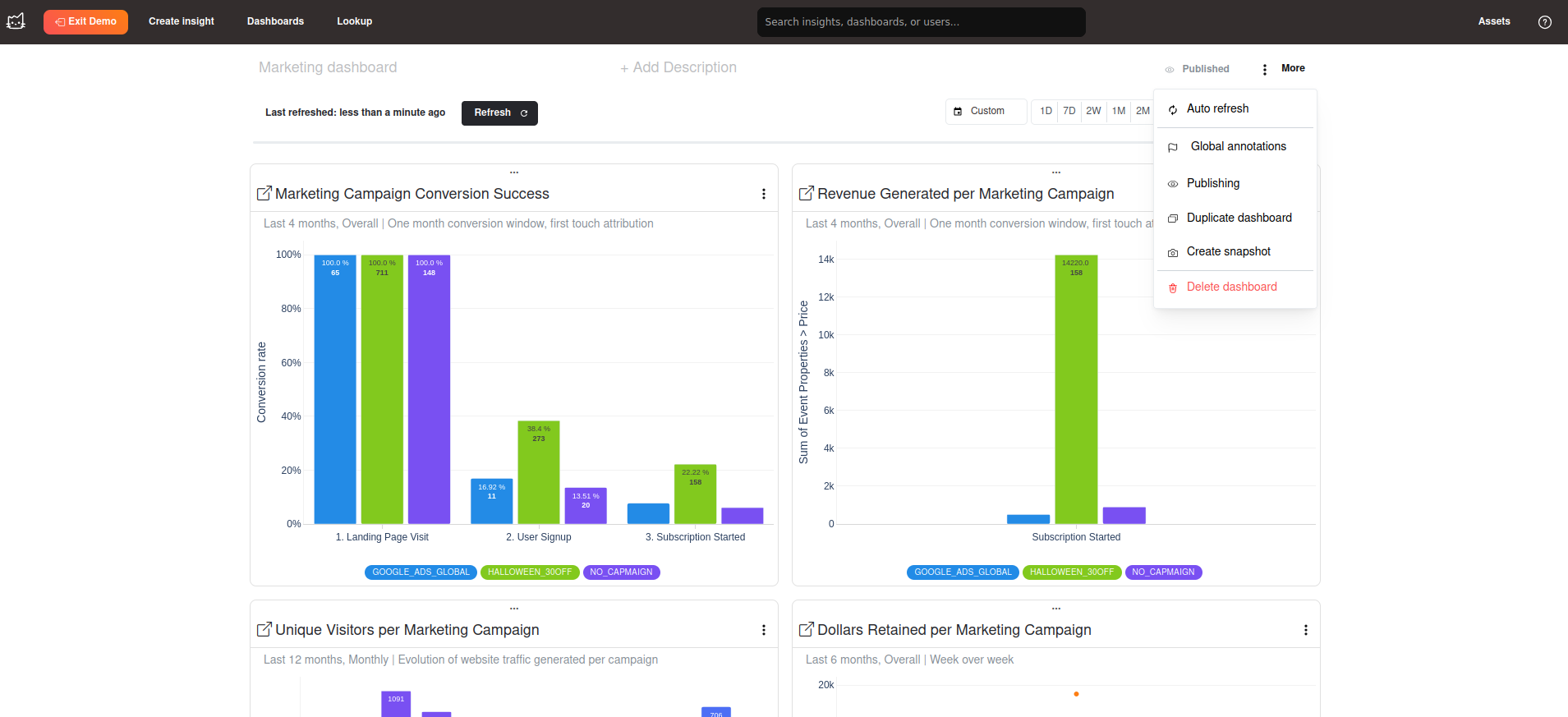Toggle GOOGLE_ADS_GLOBAL legend in Revenue Generated chart
Viewport: 1568px width, 717px height.
coord(963,572)
